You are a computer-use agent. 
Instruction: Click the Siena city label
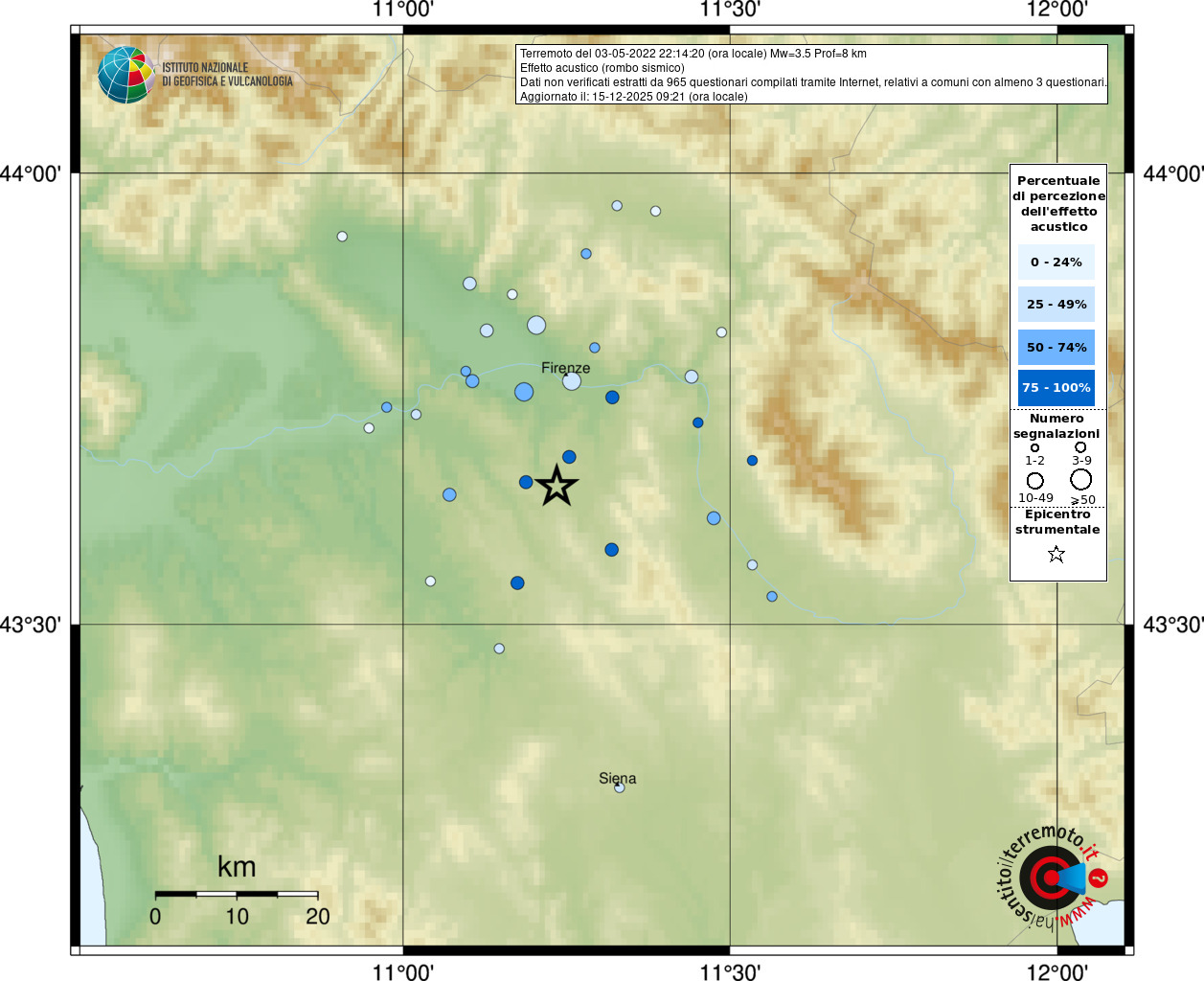point(618,778)
